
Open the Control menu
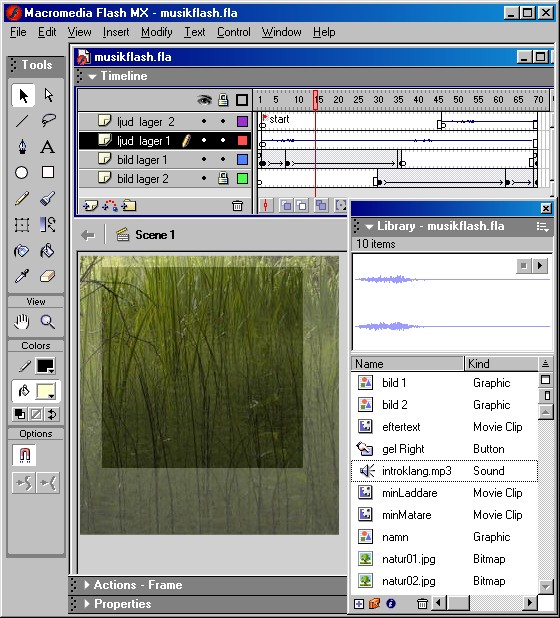tap(234, 32)
